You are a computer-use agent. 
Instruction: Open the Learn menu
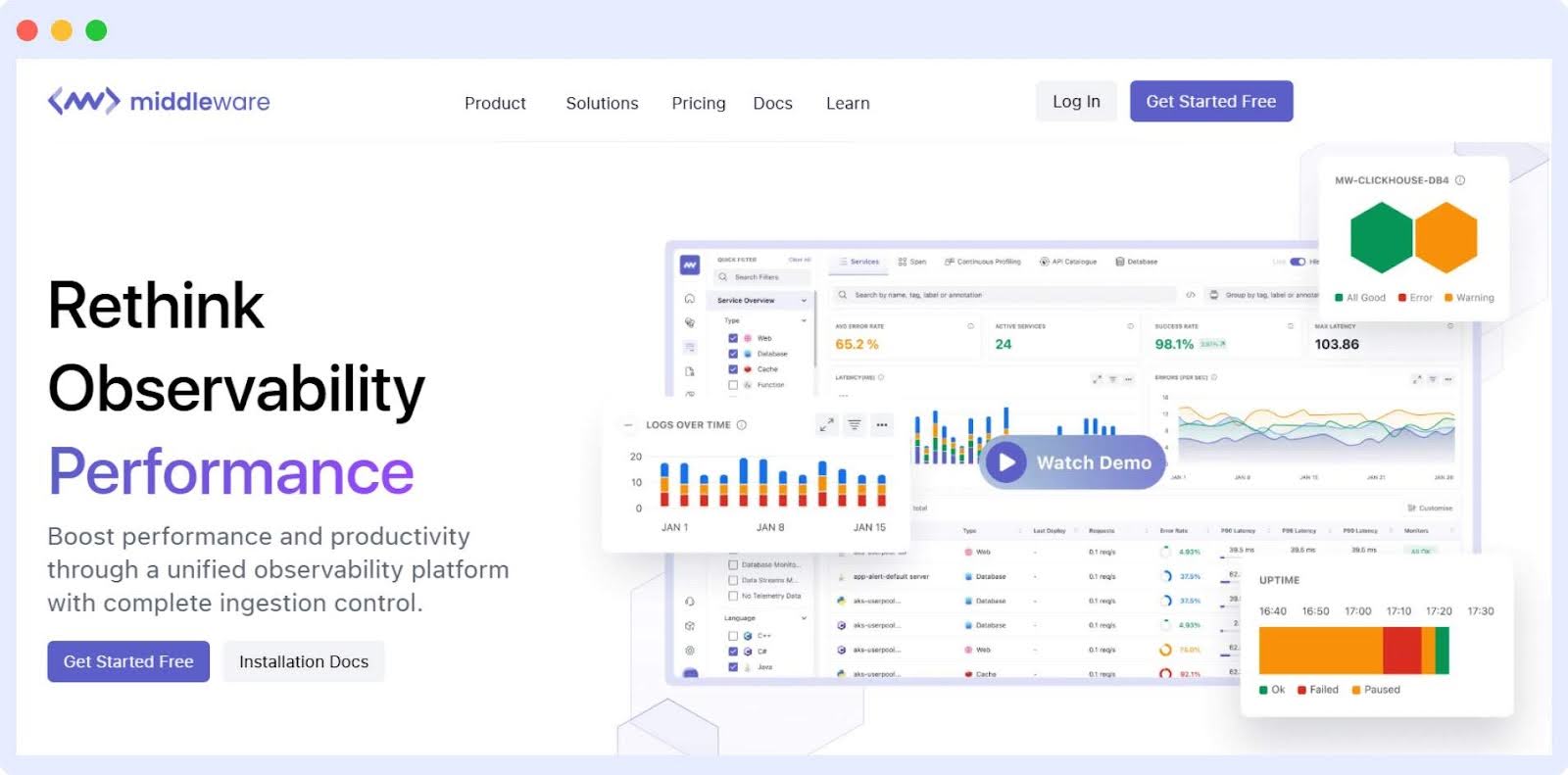click(x=848, y=103)
